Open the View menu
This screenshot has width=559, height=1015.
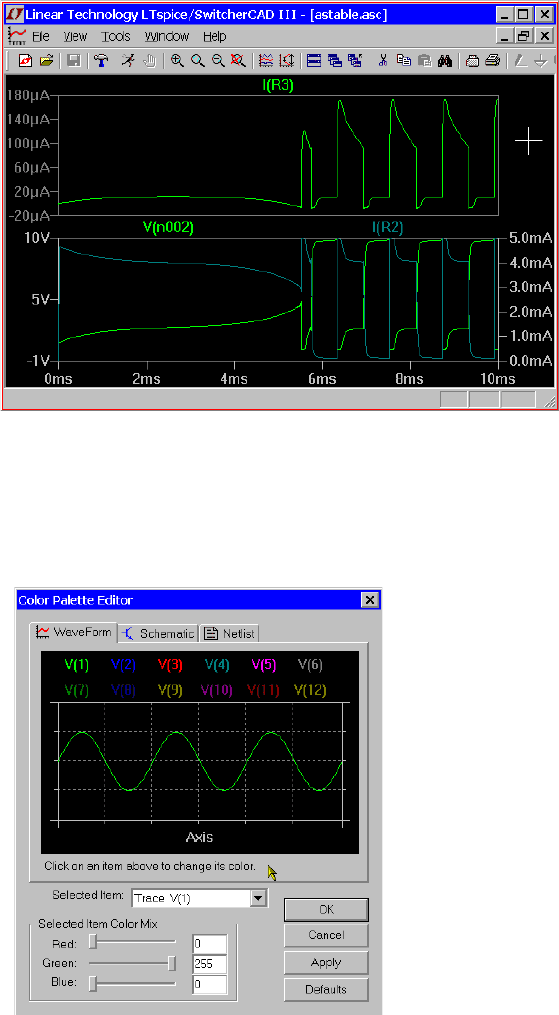tap(76, 37)
